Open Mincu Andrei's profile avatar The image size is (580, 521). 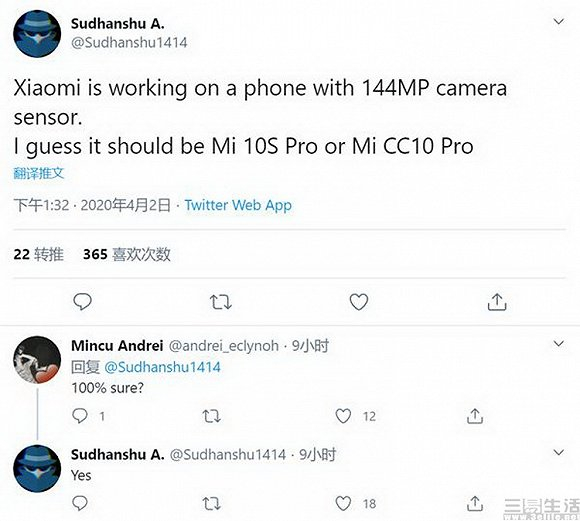click(x=37, y=360)
